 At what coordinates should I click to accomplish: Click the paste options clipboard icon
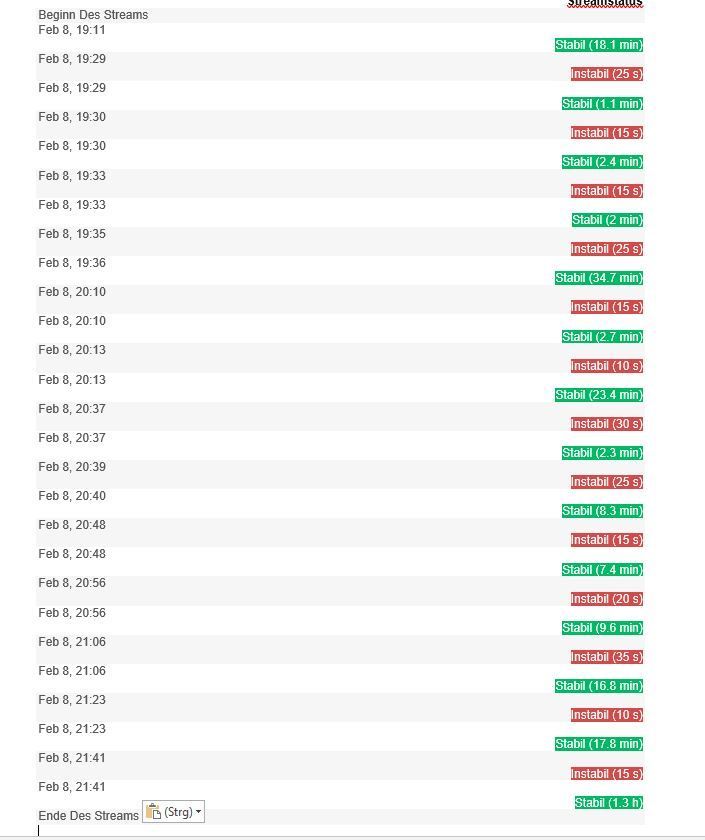click(x=153, y=811)
